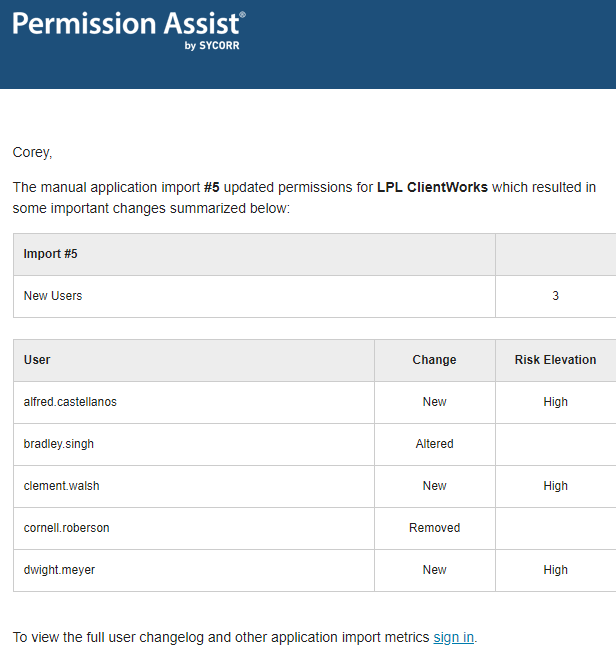The height and width of the screenshot is (652, 616).
Task: Click the clement.walsh user cell
Action: (x=61, y=486)
